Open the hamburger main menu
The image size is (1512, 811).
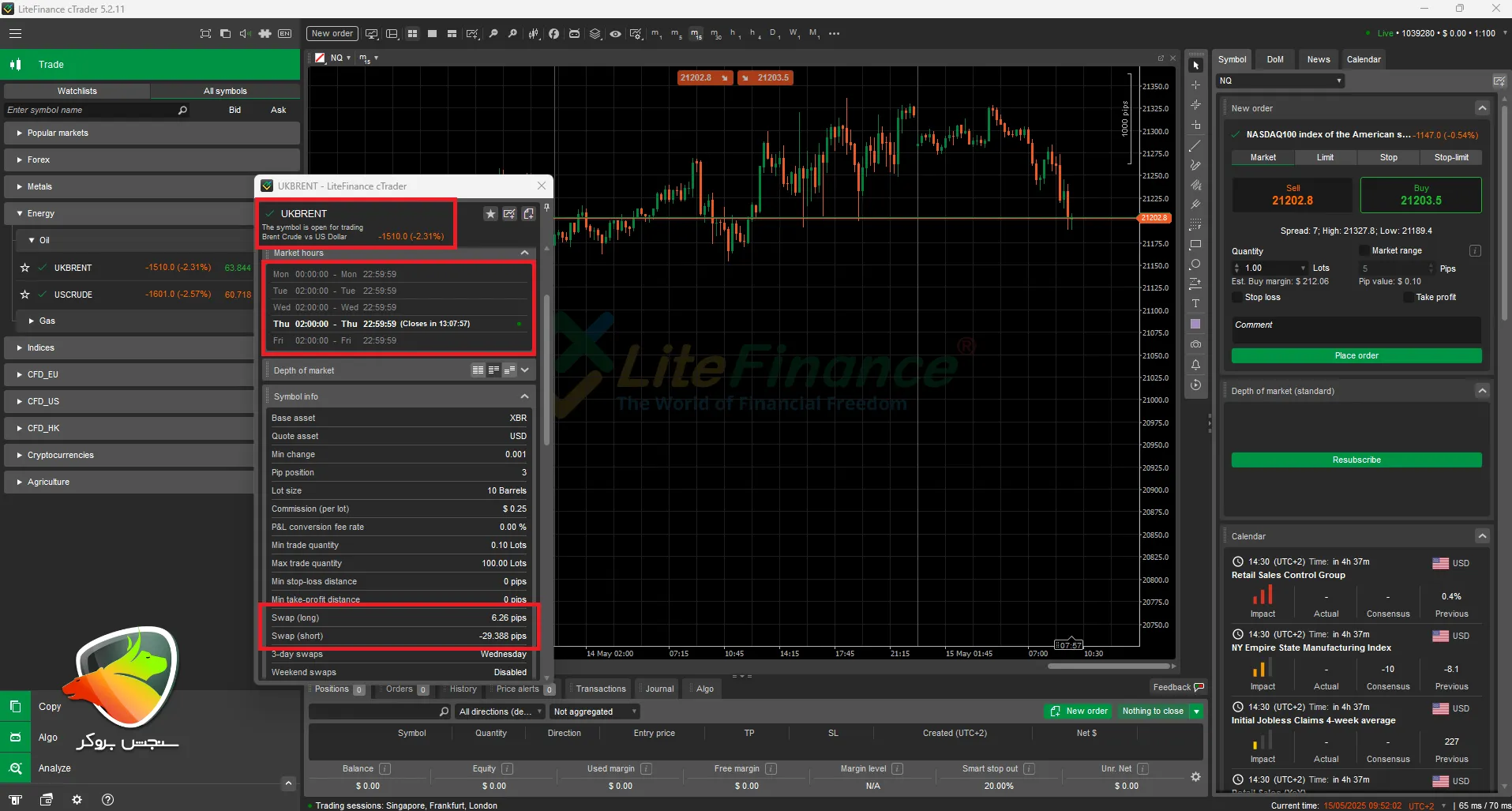point(15,34)
